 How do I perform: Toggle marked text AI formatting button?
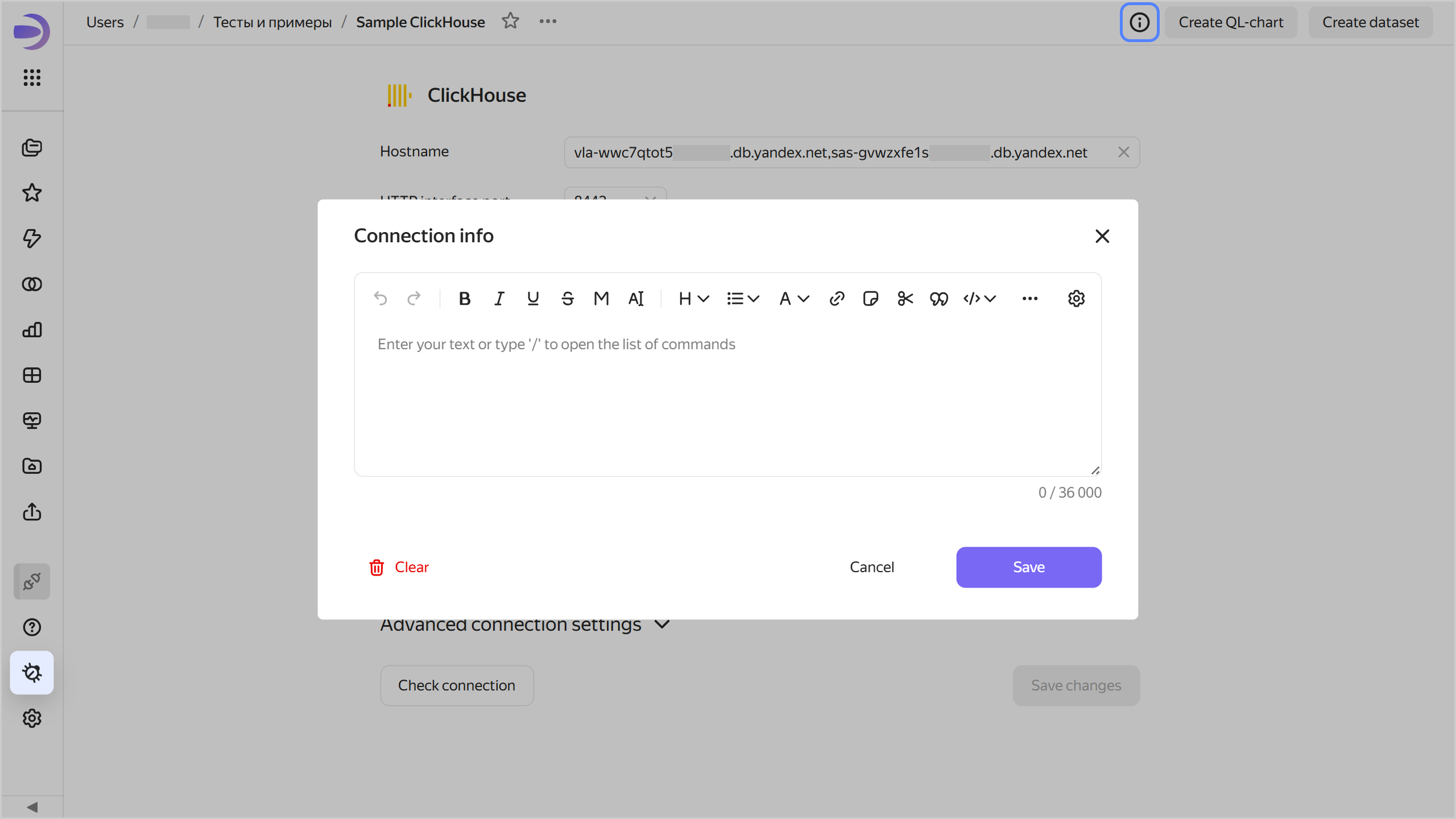(636, 299)
